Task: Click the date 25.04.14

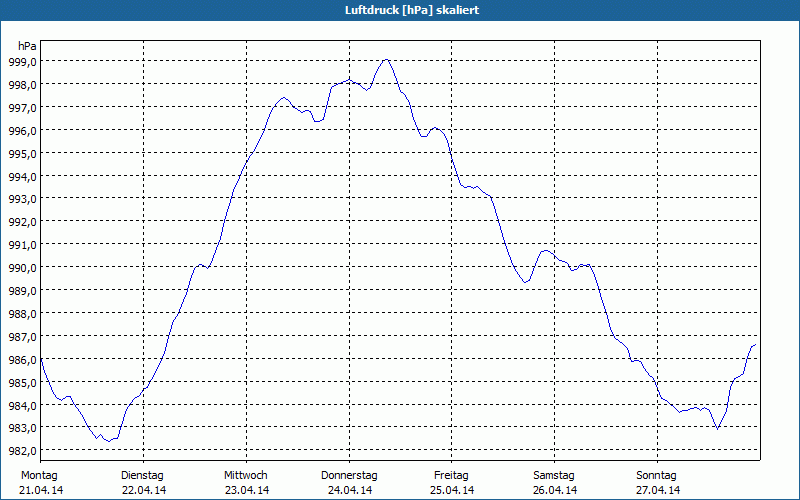Action: [x=452, y=490]
